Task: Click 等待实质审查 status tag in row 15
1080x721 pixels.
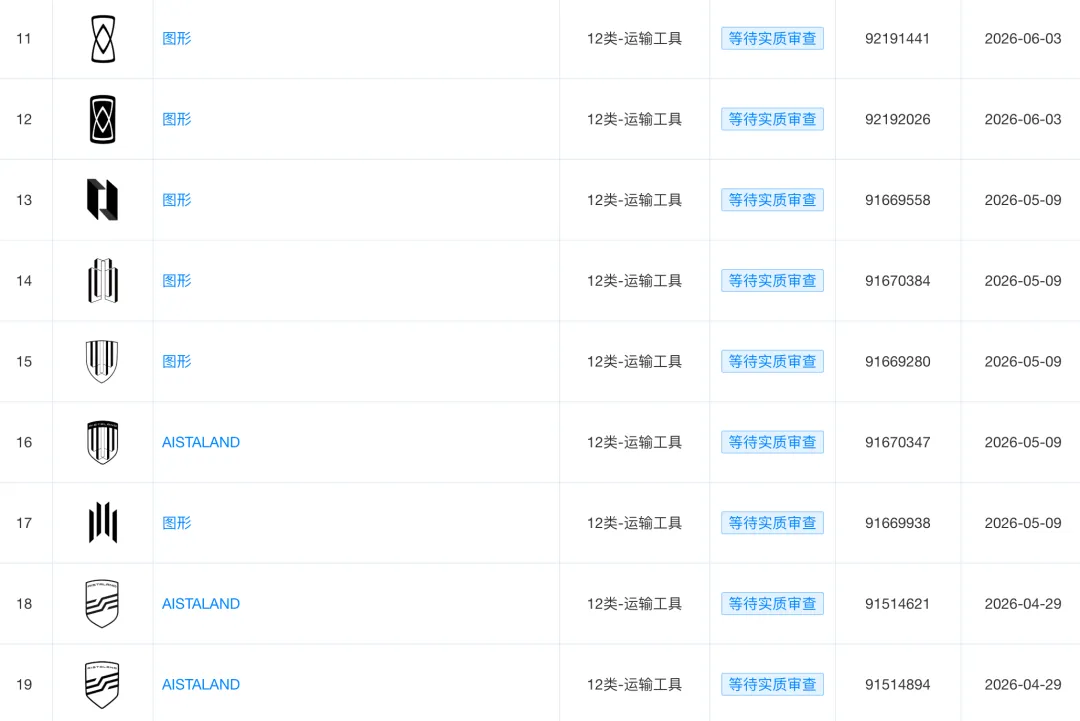Action: (x=772, y=362)
